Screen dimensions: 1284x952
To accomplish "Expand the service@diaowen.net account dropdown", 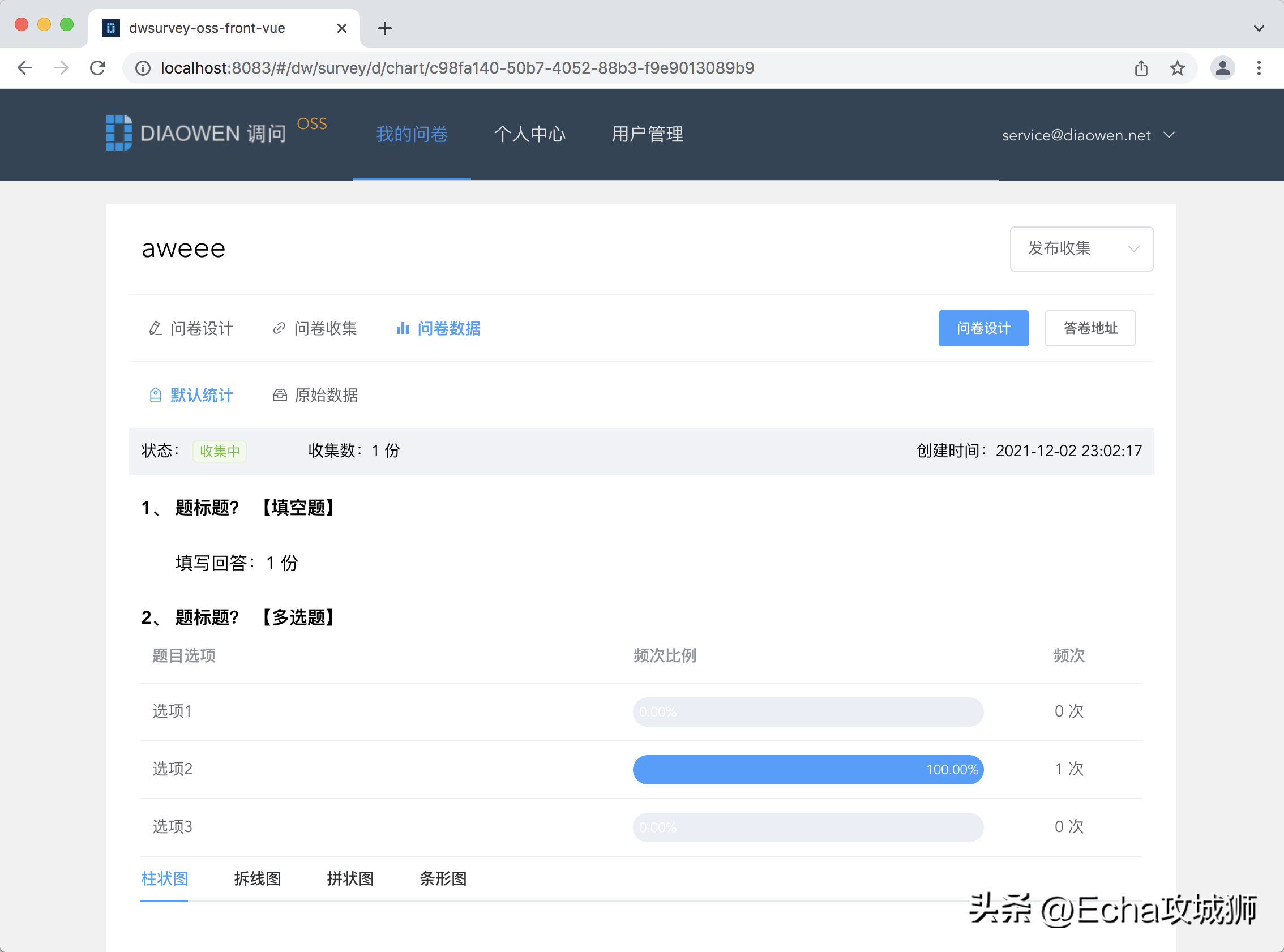I will (1088, 135).
